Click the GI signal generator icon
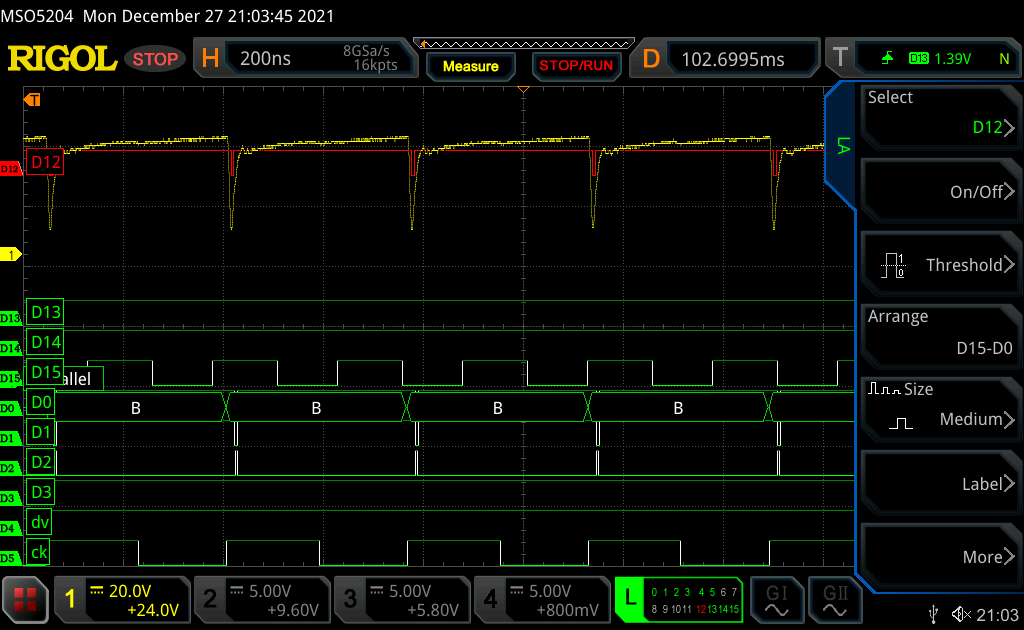 coord(776,599)
